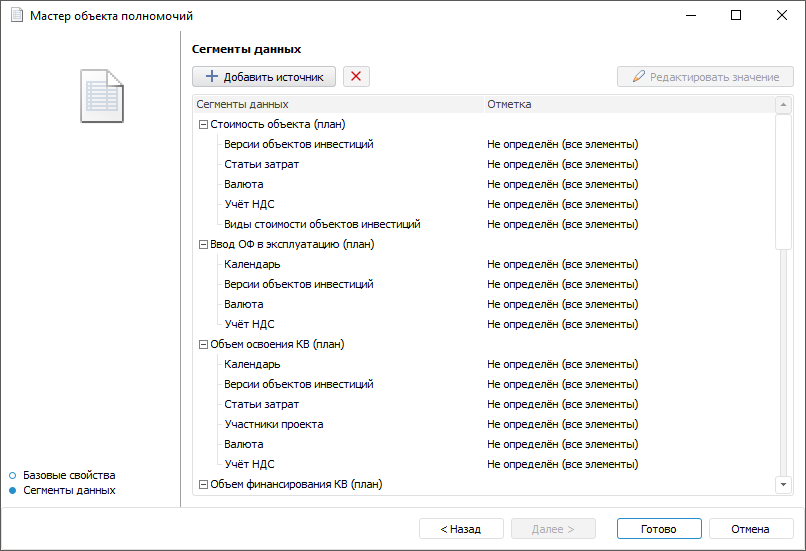Collapse the Ввод ОФ в эксплуатацию node
This screenshot has height=551, width=806.
point(203,245)
